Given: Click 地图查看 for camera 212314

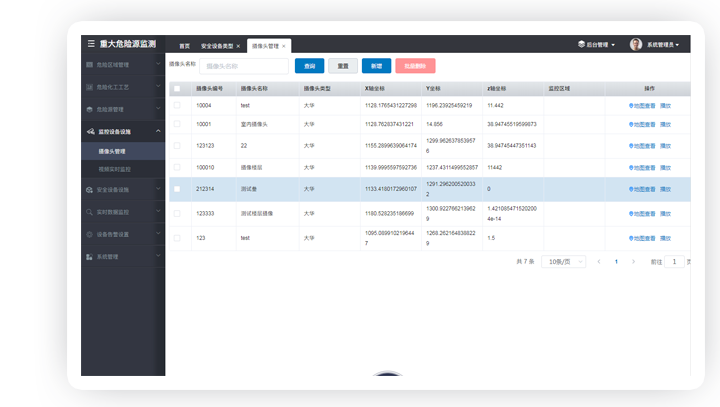Looking at the screenshot, I should pyautogui.click(x=642, y=189).
